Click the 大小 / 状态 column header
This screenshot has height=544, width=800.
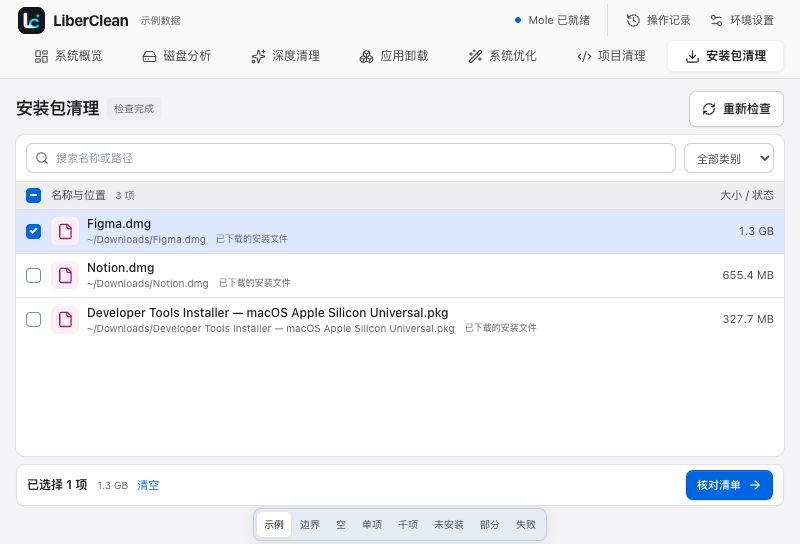(x=747, y=195)
